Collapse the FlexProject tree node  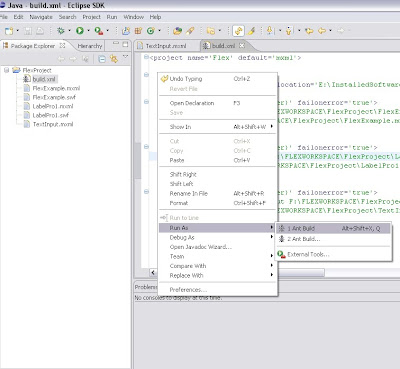coord(6,70)
